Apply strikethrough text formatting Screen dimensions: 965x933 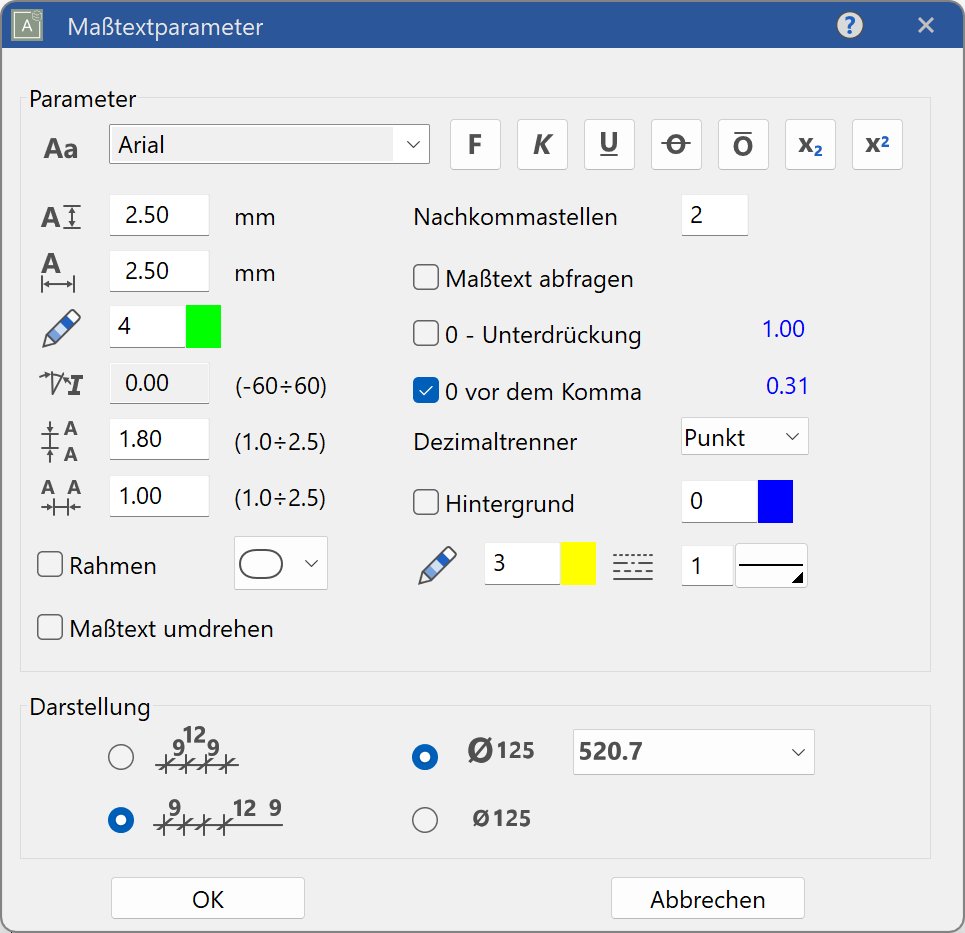point(676,144)
